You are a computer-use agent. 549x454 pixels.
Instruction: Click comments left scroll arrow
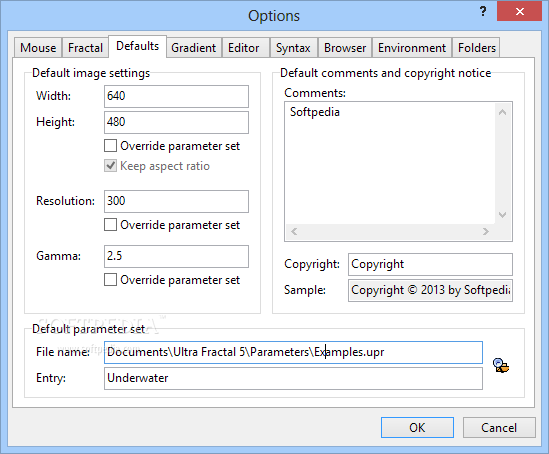coord(294,231)
